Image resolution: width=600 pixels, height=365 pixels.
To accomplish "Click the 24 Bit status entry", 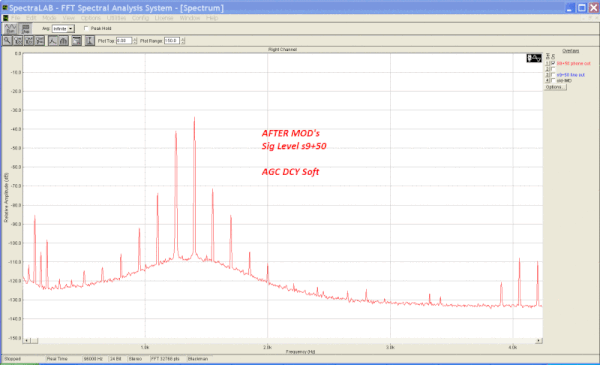I will (116, 359).
